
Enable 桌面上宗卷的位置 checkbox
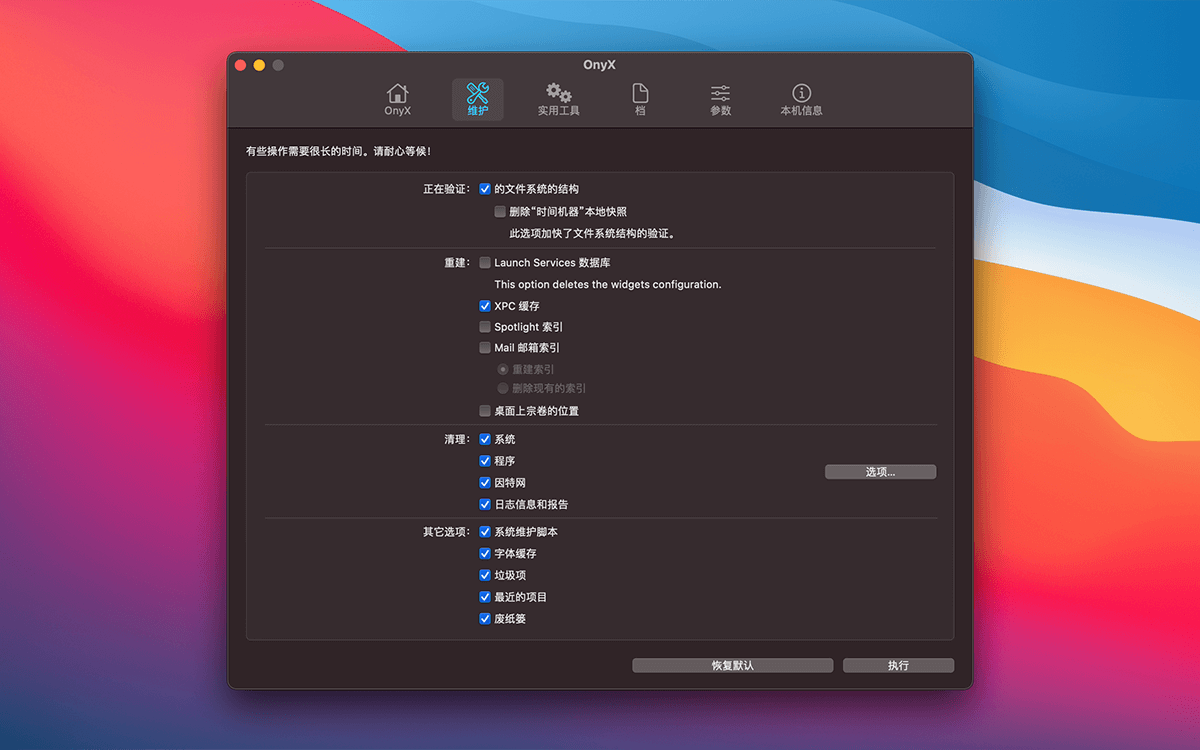pos(485,411)
